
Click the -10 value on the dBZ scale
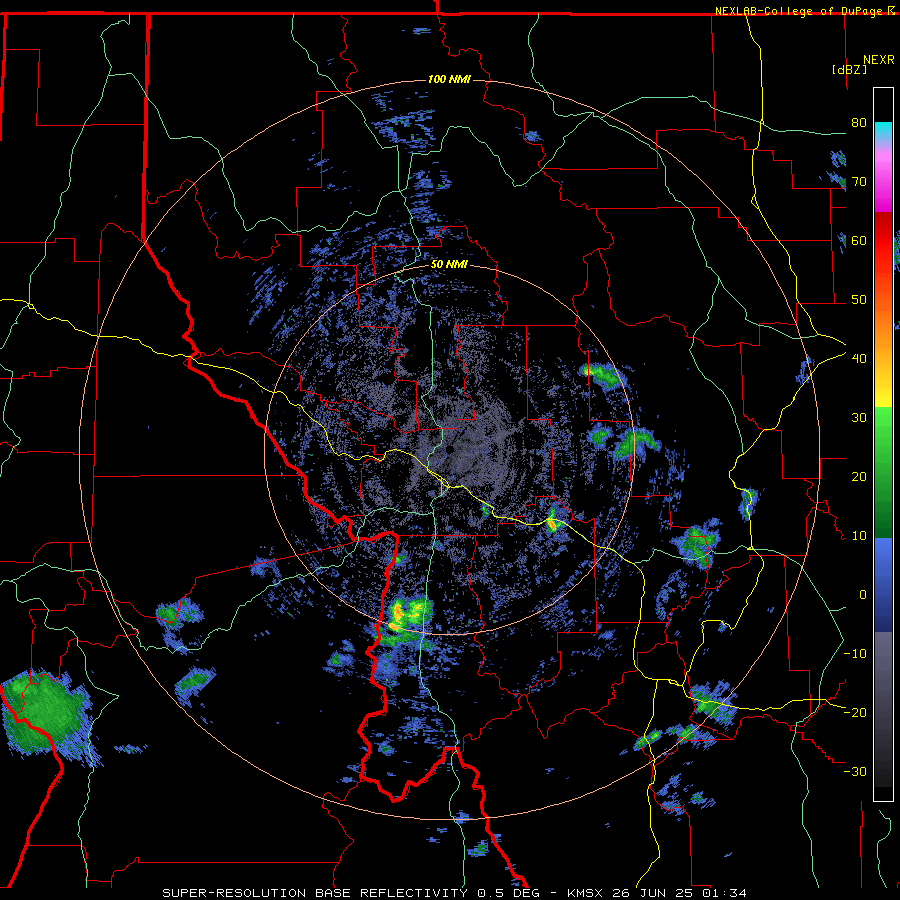click(855, 654)
